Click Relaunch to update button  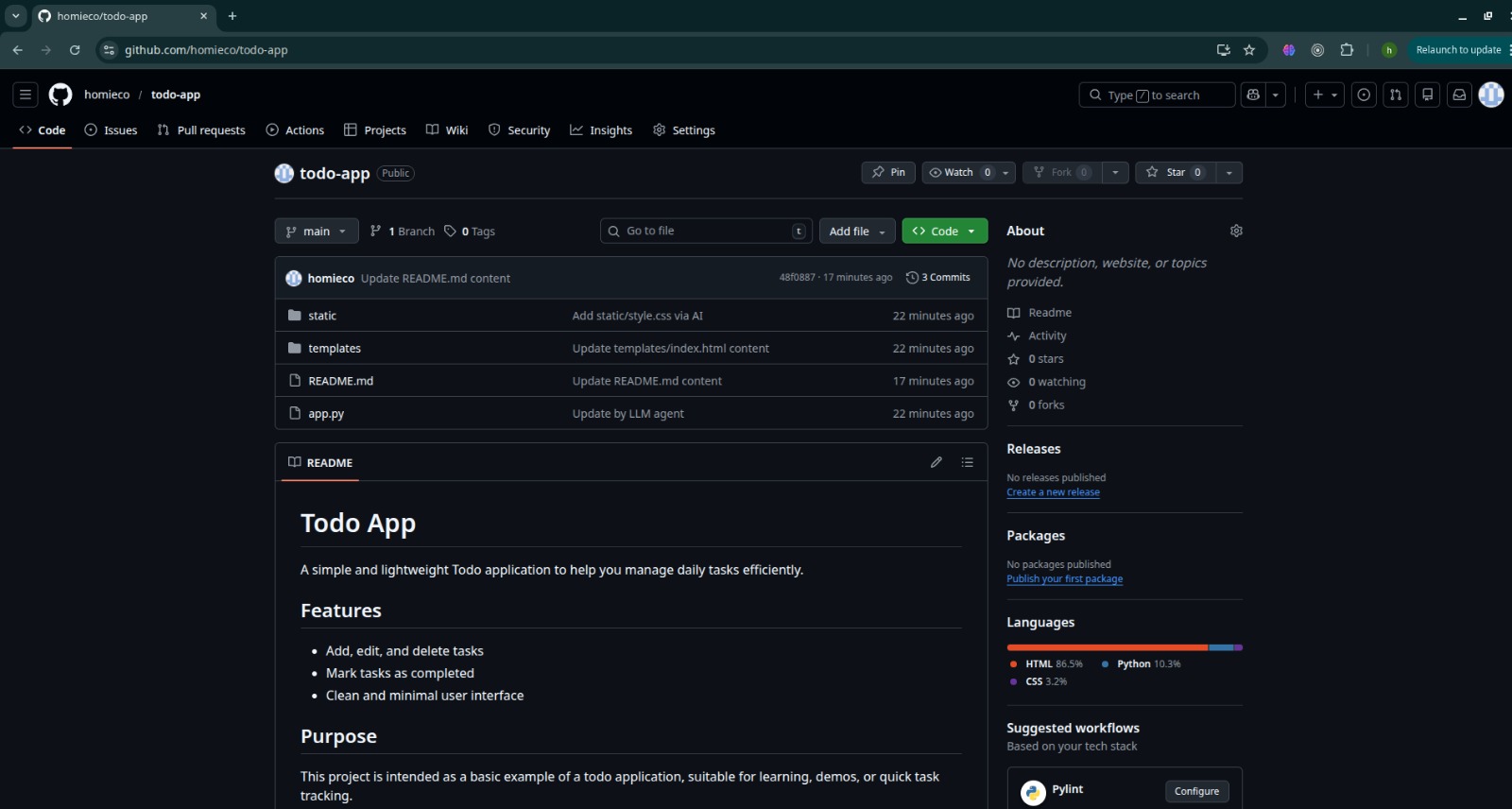(x=1458, y=50)
